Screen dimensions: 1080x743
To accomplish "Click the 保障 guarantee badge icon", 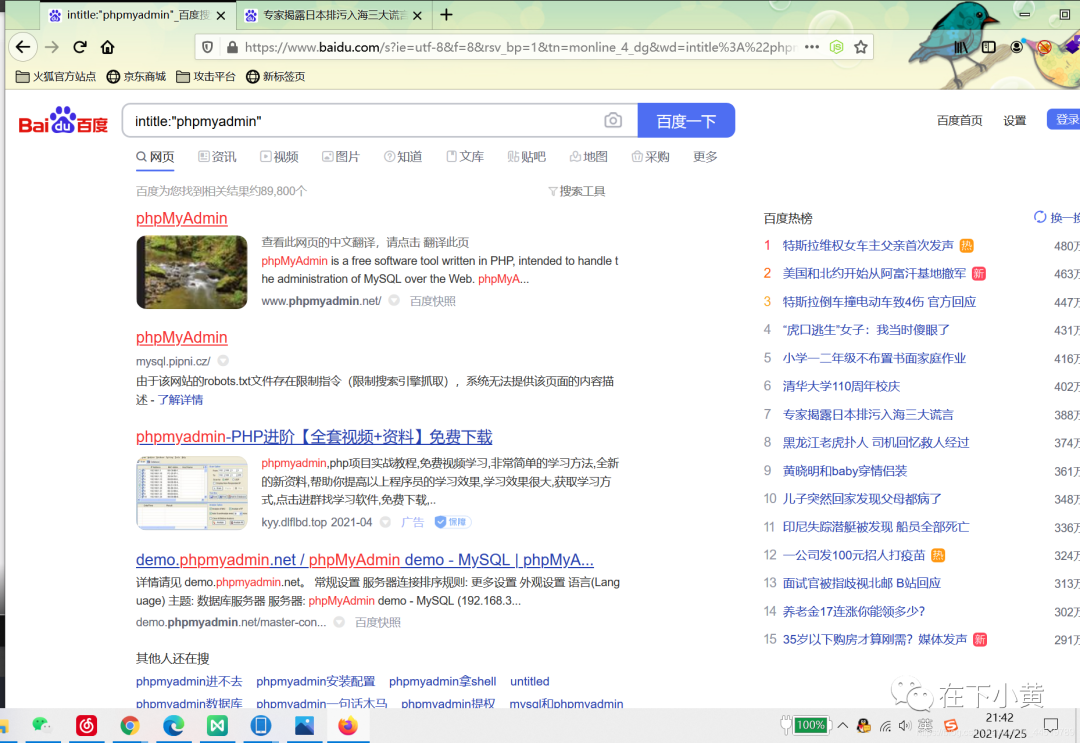I will [x=451, y=522].
